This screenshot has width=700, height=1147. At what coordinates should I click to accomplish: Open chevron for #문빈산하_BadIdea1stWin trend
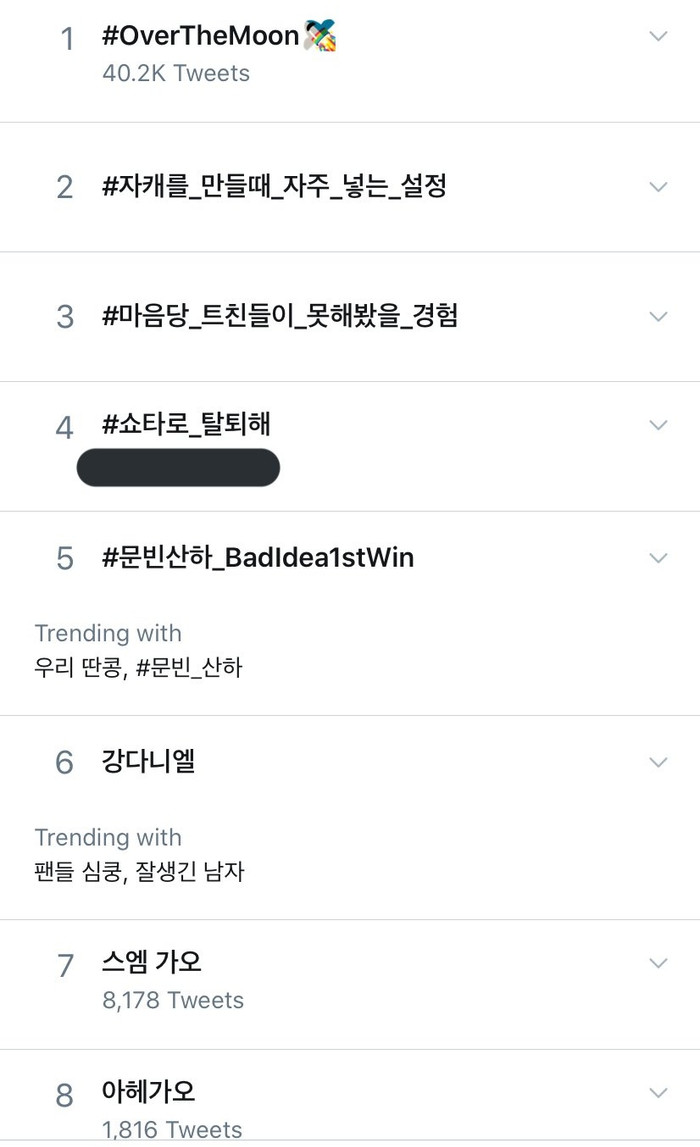coord(657,557)
